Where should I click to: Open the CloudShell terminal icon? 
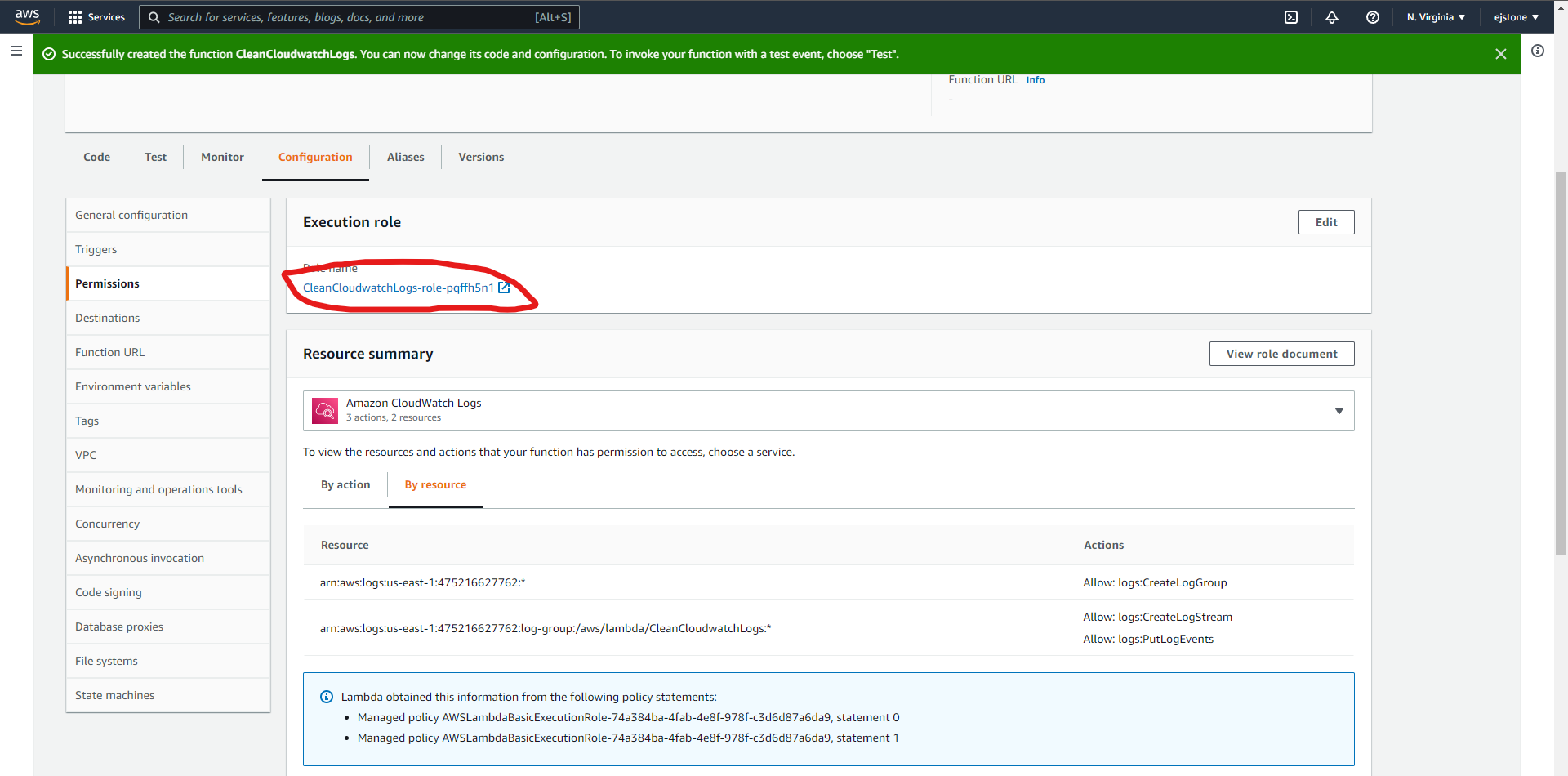(1291, 17)
